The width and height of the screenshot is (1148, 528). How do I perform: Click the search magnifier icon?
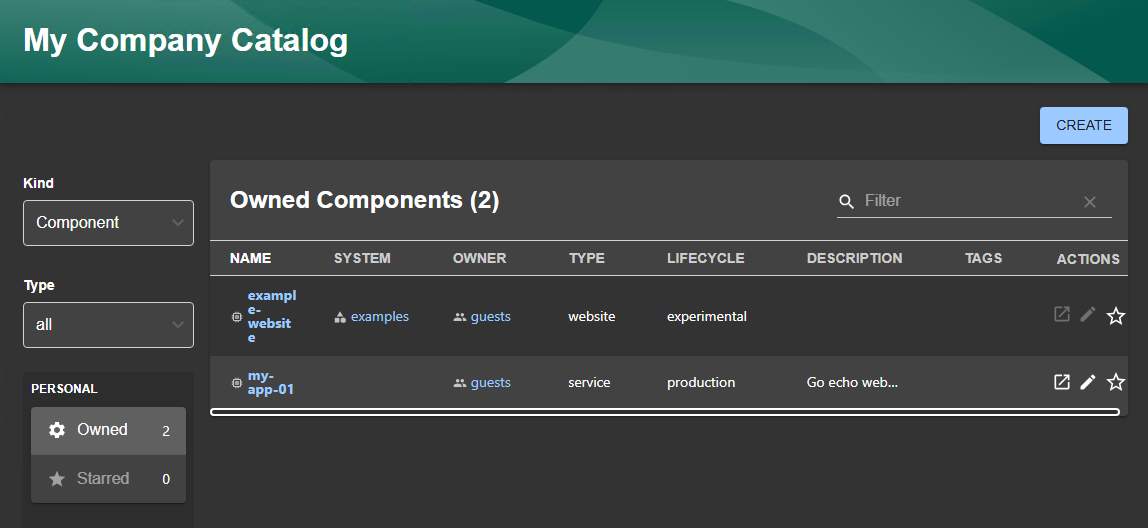click(847, 202)
